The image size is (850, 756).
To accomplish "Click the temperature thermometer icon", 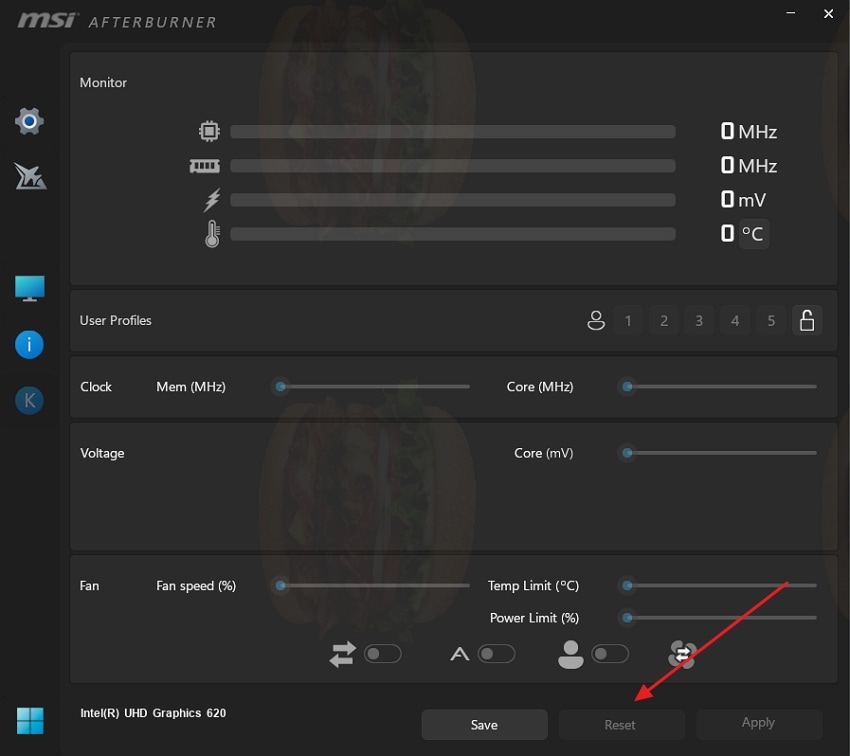I will [x=212, y=234].
